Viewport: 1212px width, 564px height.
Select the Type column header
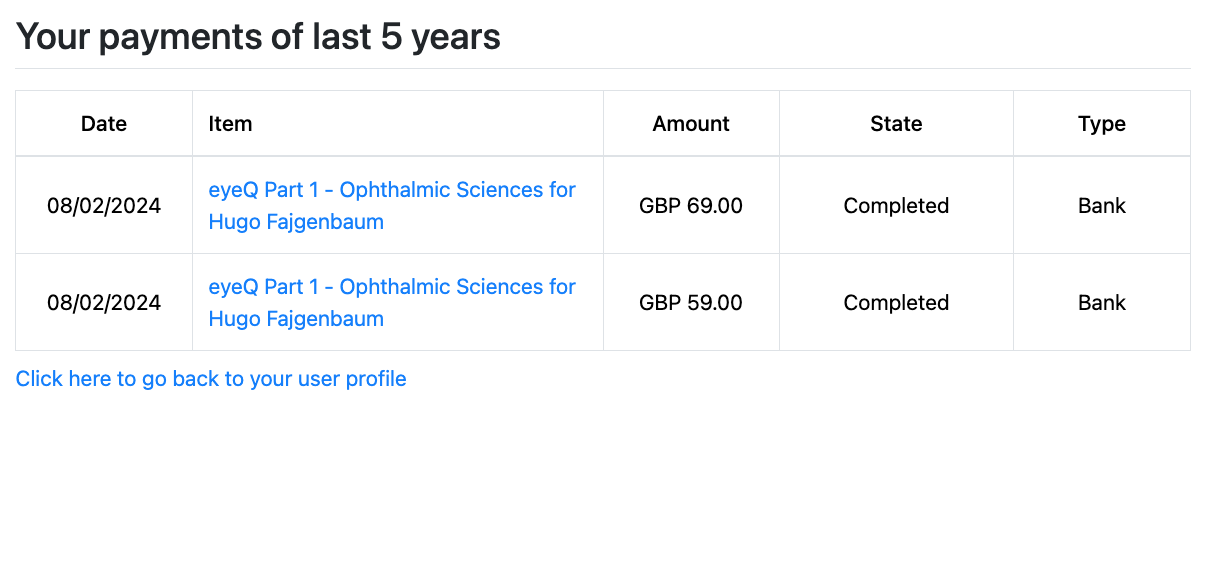[x=1102, y=124]
